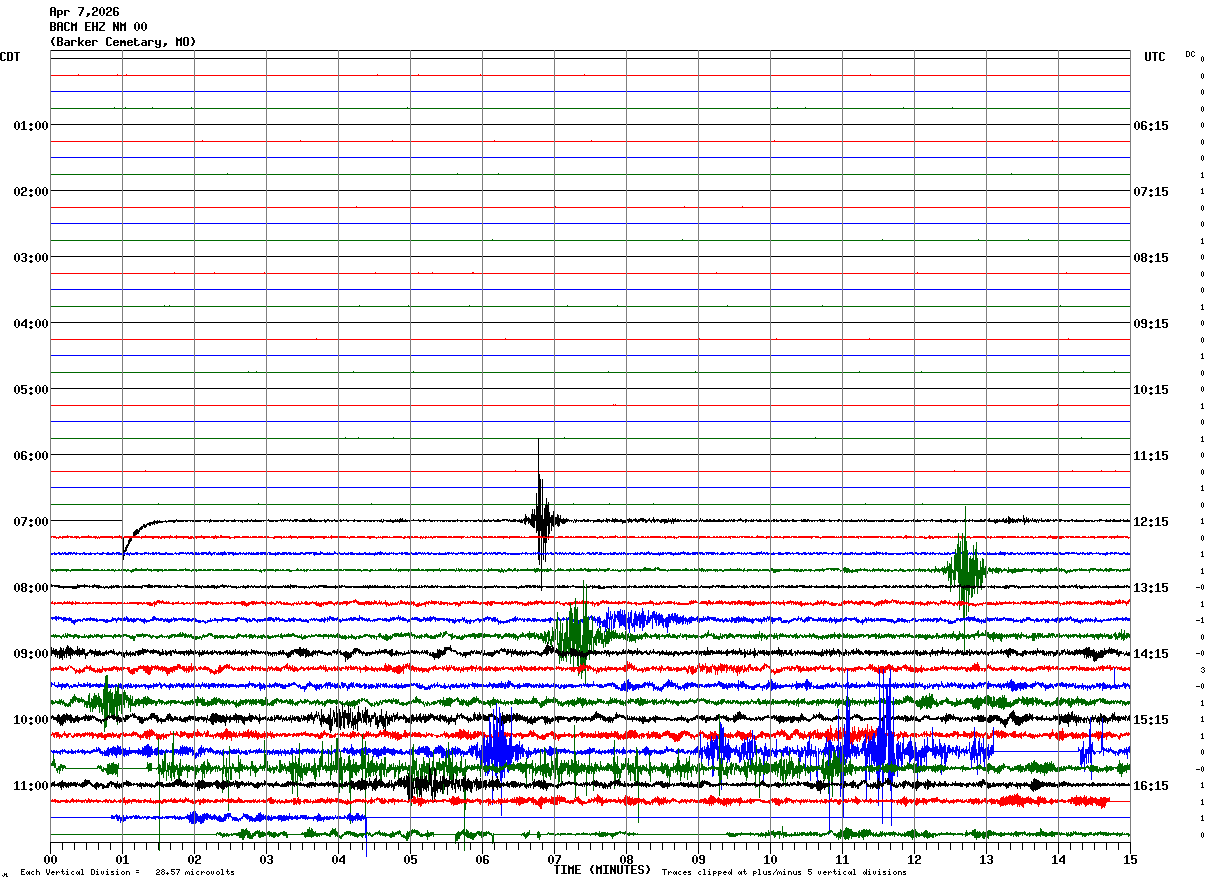
Task: Click the 03:00 CDT time label
Action: [30, 258]
